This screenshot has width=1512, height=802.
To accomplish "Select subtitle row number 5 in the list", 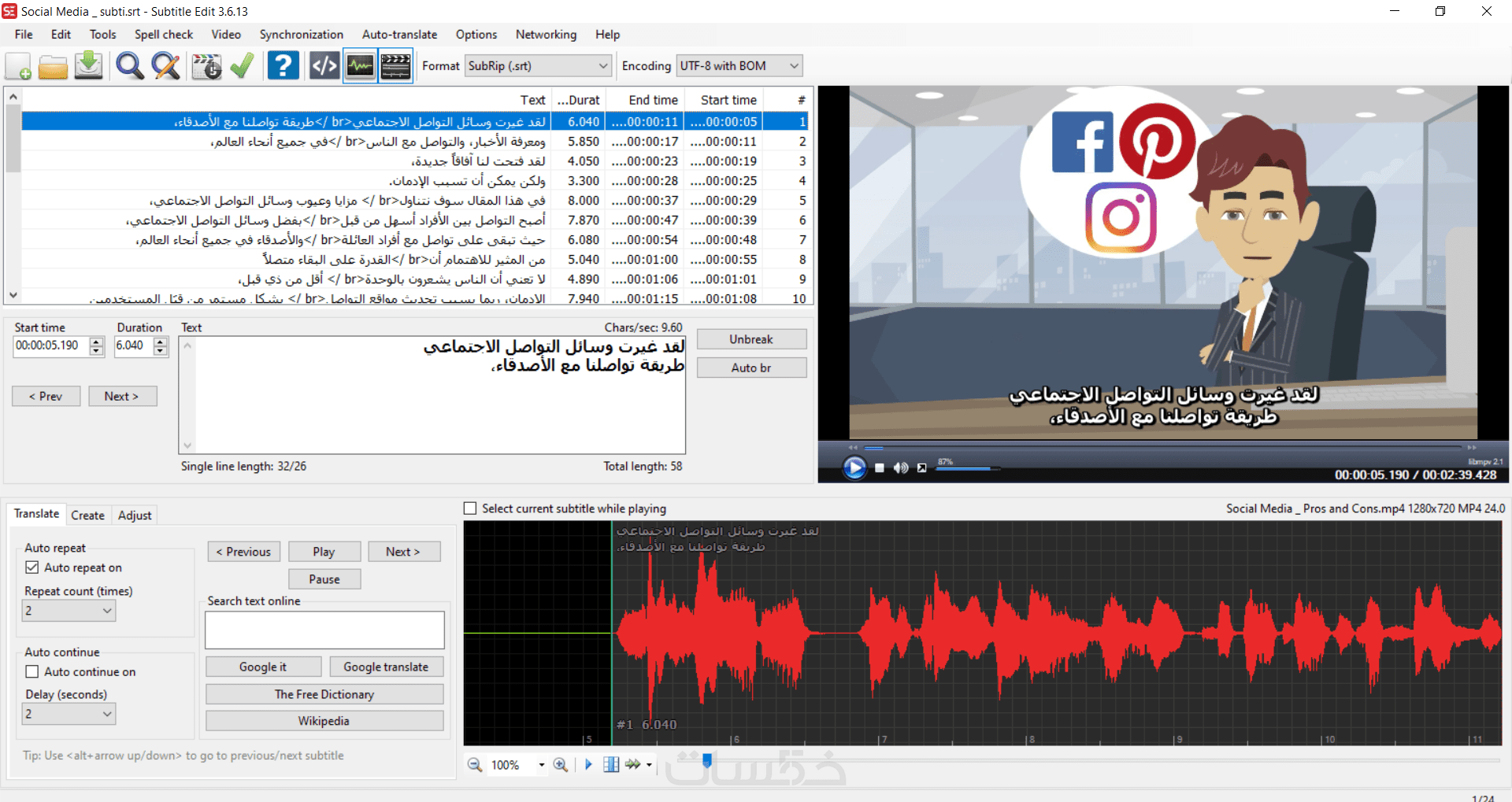I will [414, 201].
